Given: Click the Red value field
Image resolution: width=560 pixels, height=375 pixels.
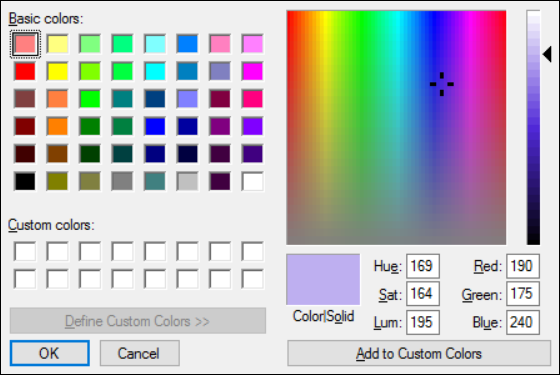Looking at the screenshot, I should click(x=522, y=266).
